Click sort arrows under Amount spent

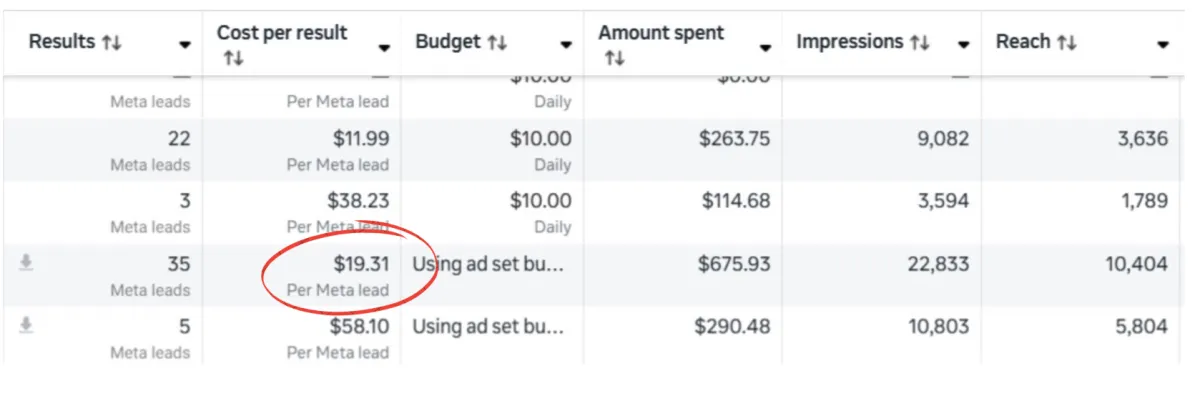click(613, 59)
